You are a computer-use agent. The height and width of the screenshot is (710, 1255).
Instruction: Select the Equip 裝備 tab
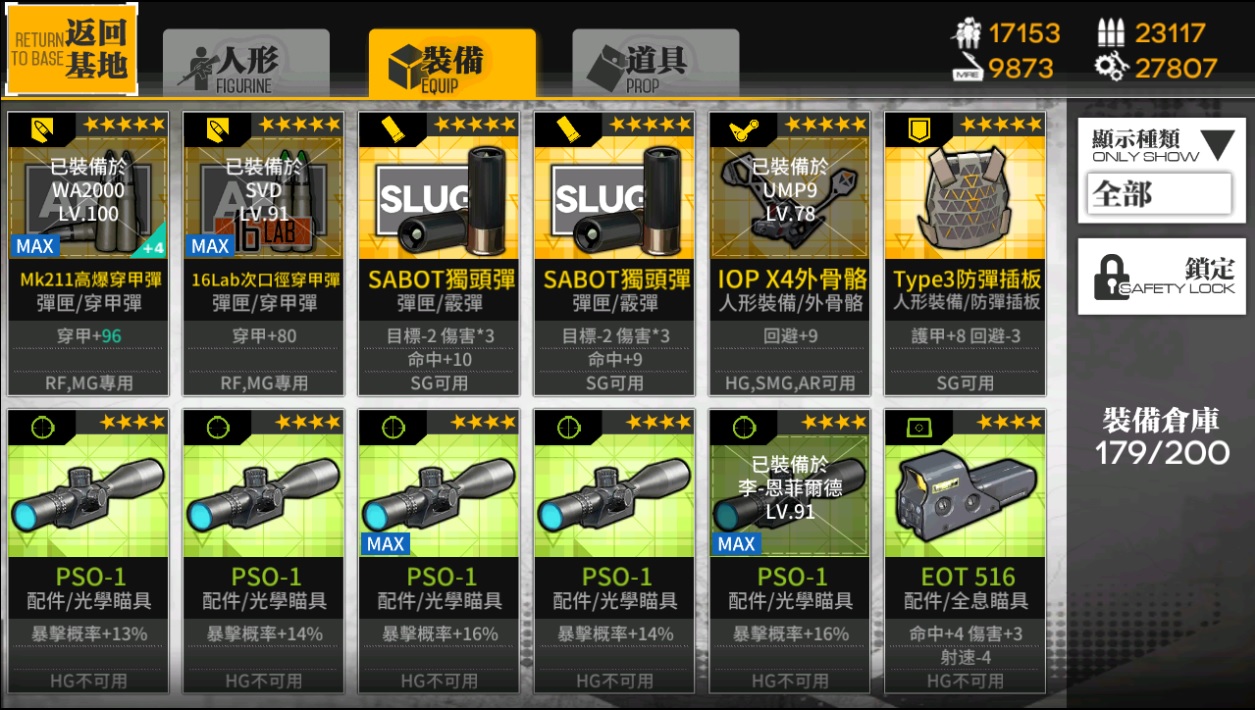(451, 65)
